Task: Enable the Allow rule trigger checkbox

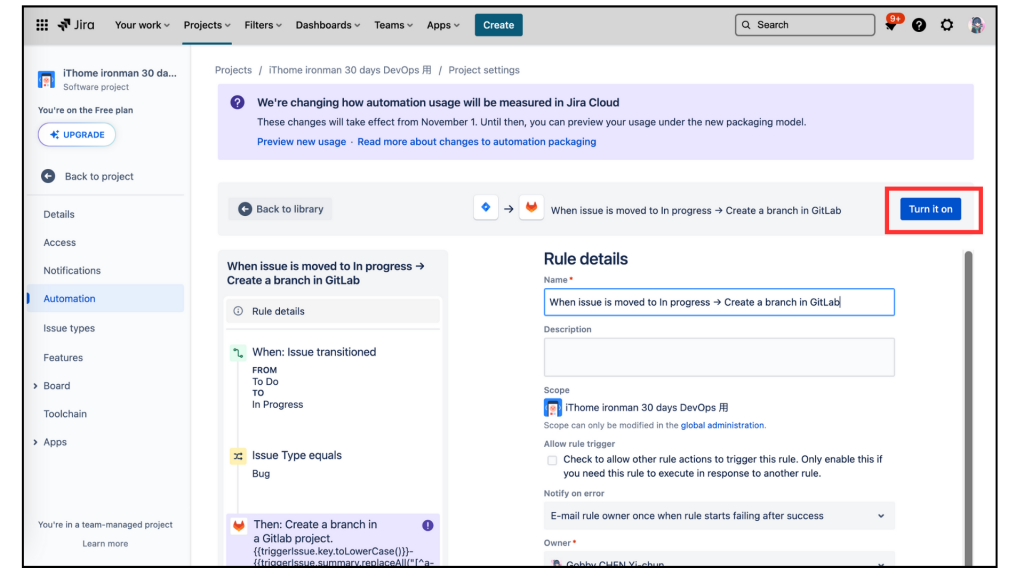Action: tap(552, 460)
